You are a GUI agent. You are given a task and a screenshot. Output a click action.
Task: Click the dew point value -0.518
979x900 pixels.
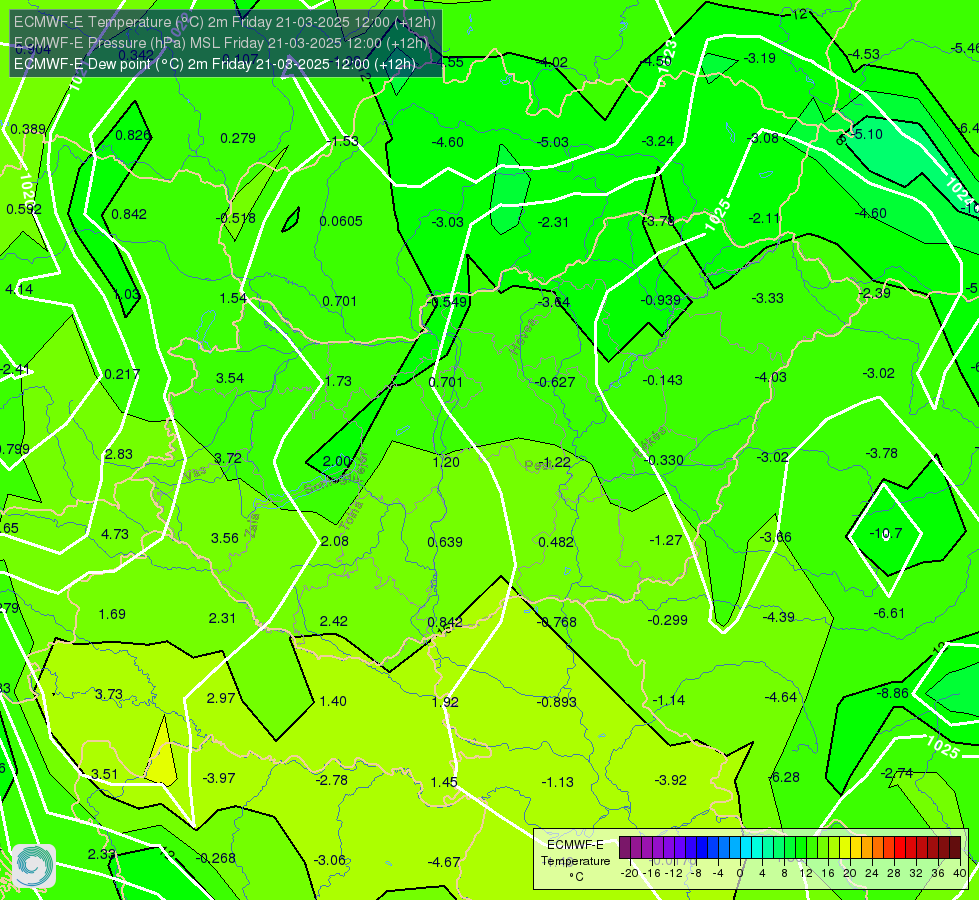point(236,218)
